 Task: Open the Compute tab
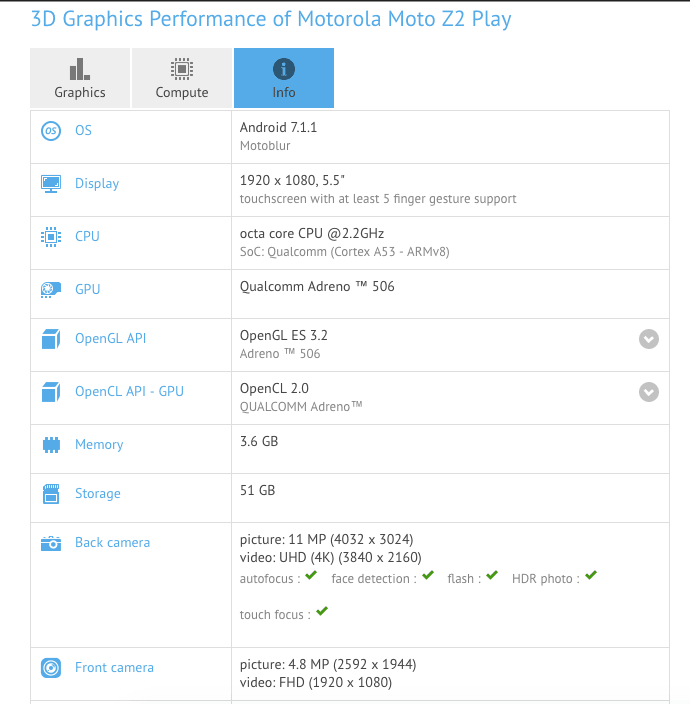click(x=182, y=78)
